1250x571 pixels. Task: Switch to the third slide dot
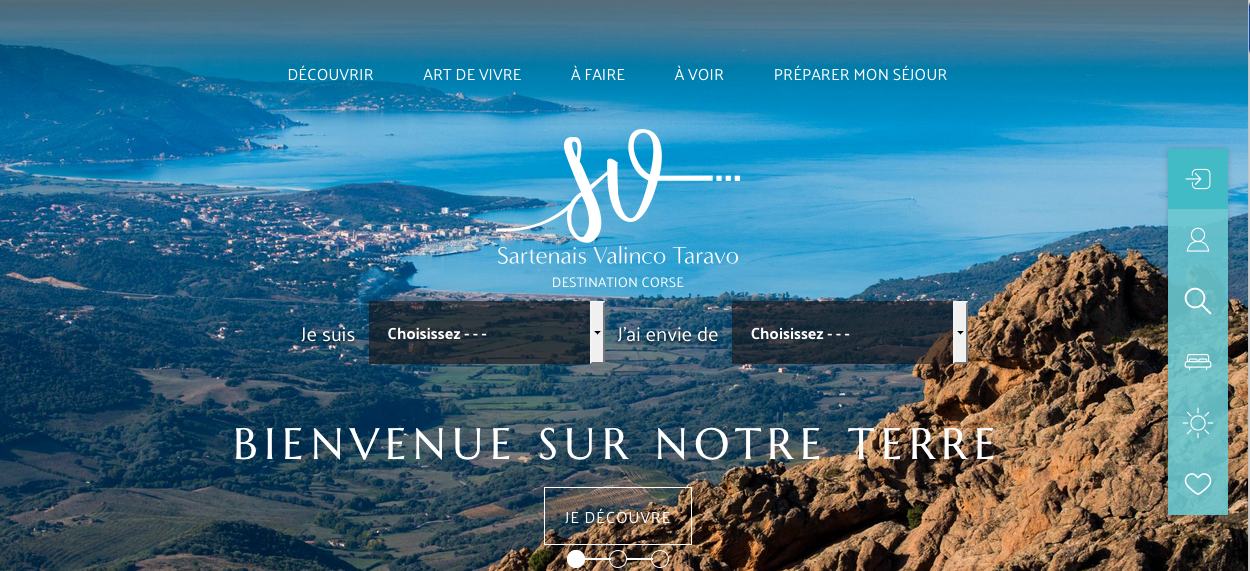tap(660, 559)
